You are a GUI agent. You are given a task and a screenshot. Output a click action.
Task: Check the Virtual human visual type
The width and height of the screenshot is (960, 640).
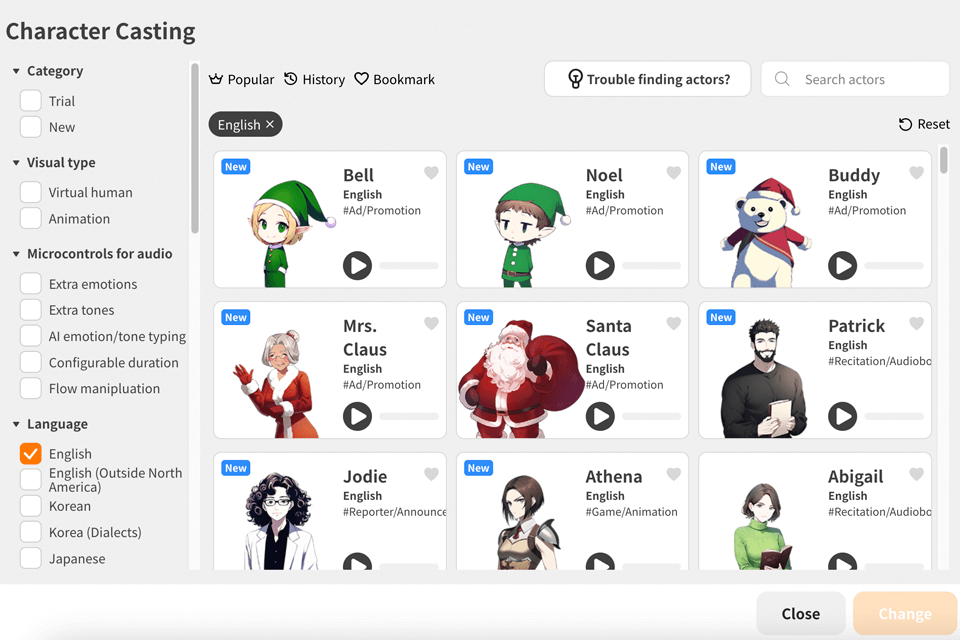click(x=31, y=192)
